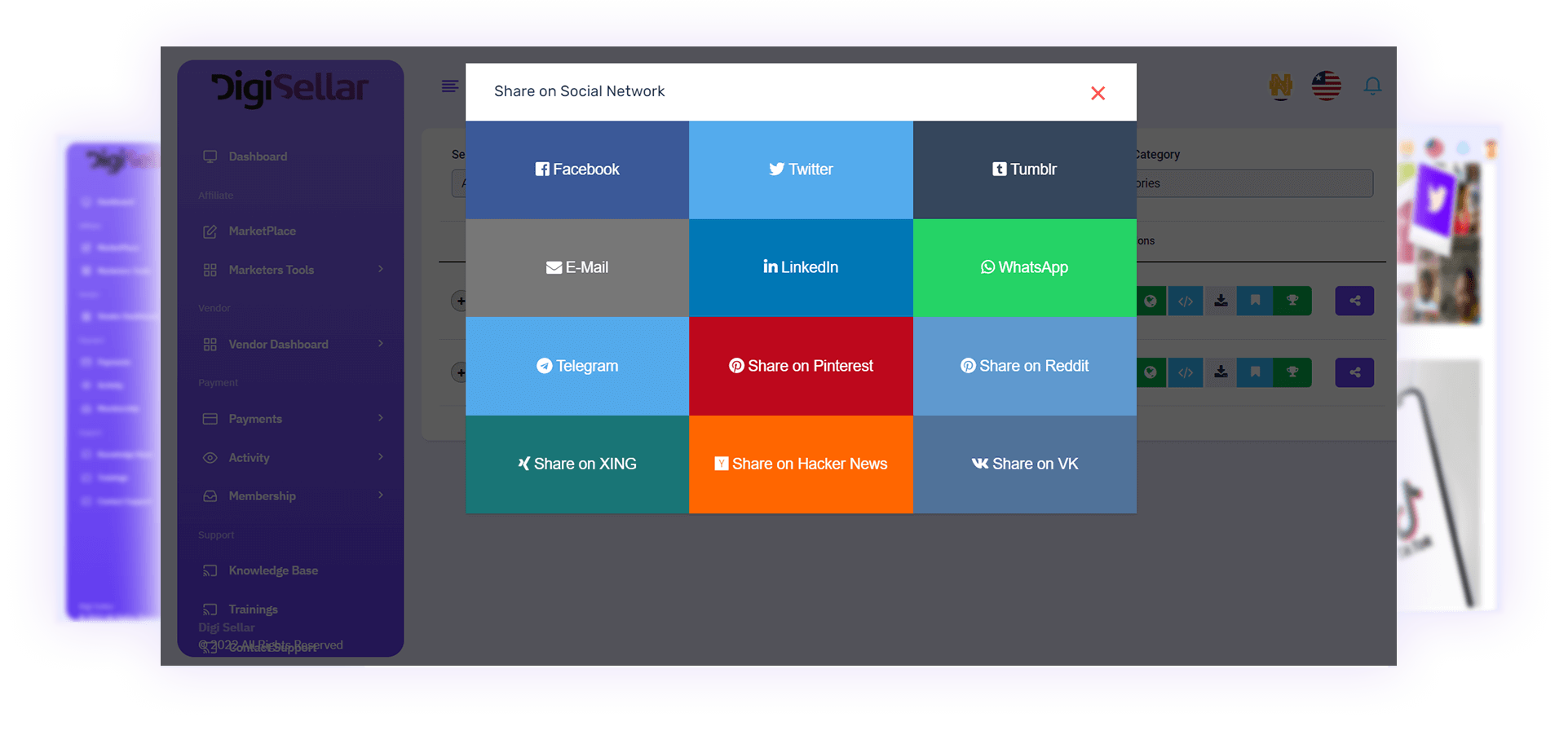Expand the Activity submenu chevron
The image size is (1568, 735).
point(381,457)
